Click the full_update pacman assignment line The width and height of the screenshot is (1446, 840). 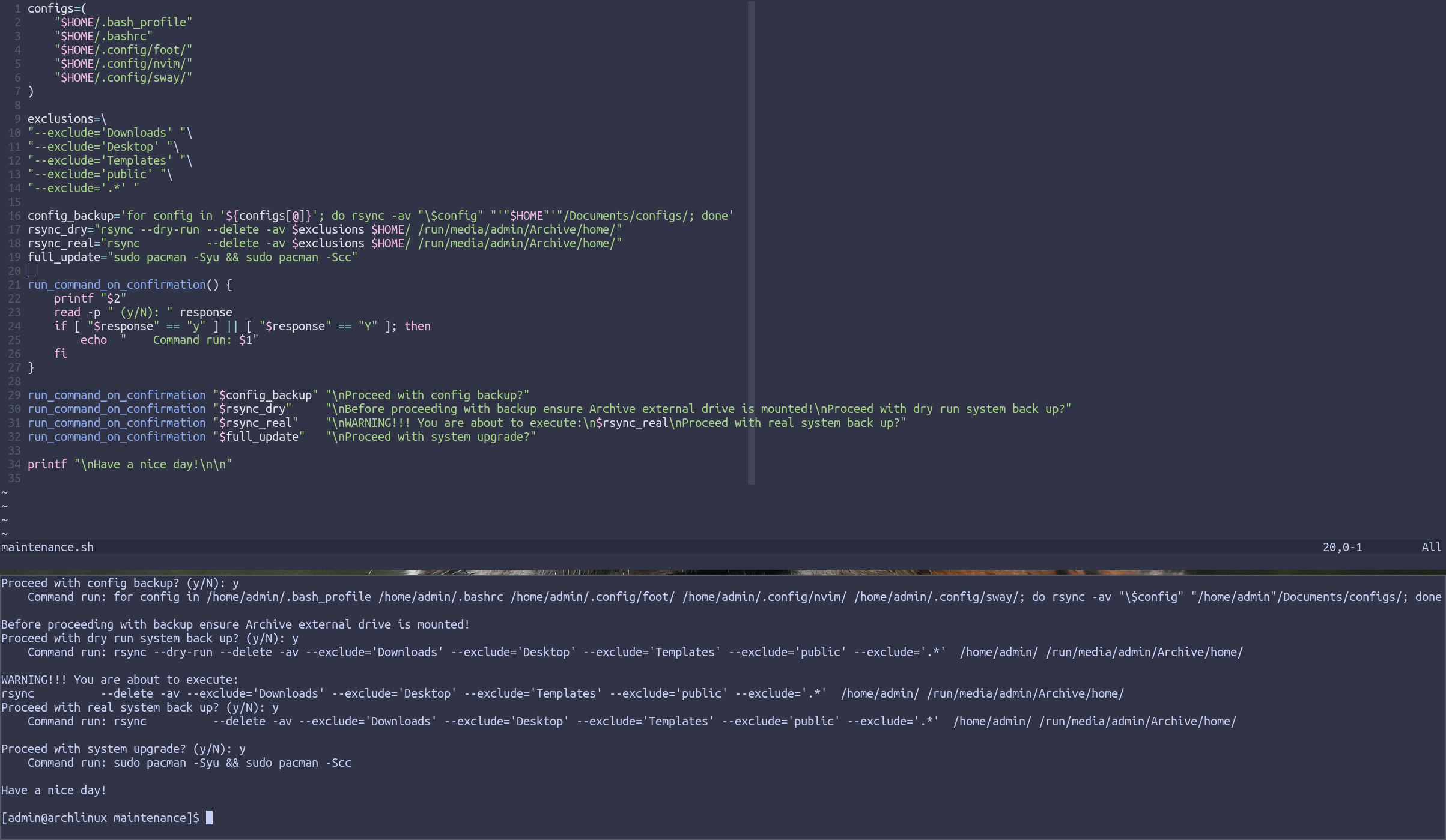pyautogui.click(x=193, y=257)
